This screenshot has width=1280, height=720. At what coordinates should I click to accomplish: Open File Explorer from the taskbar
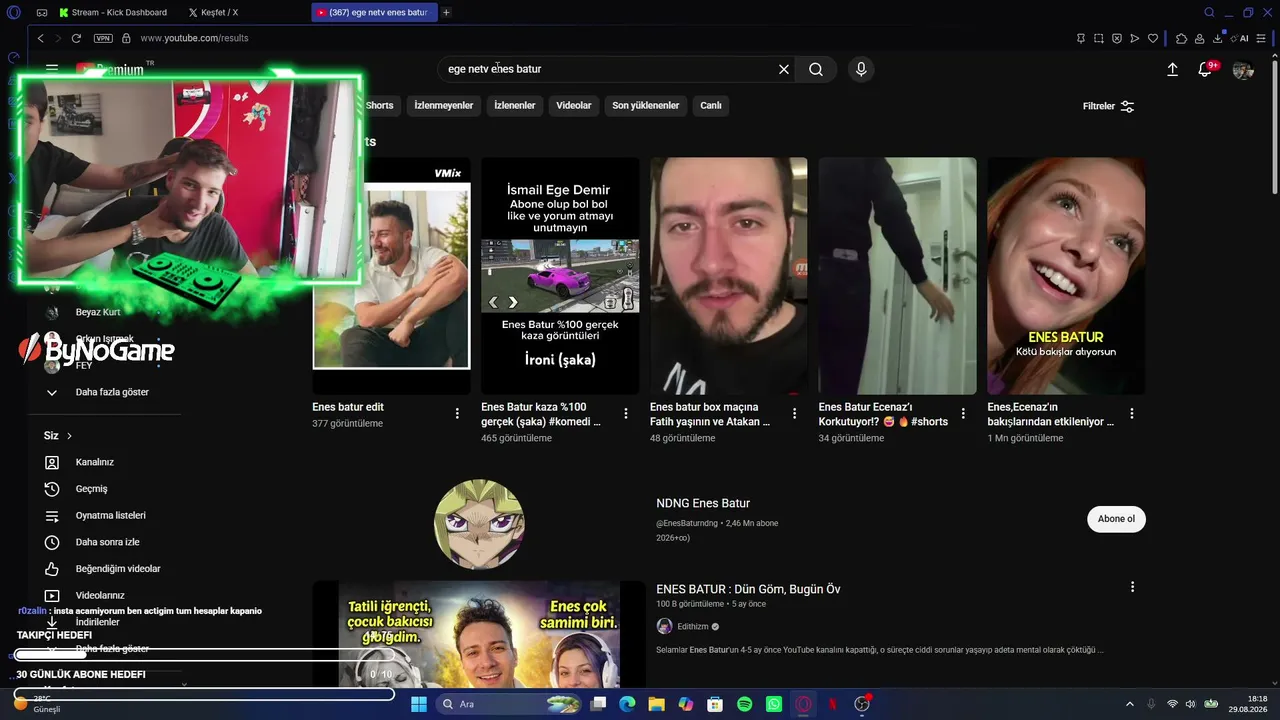(656, 704)
